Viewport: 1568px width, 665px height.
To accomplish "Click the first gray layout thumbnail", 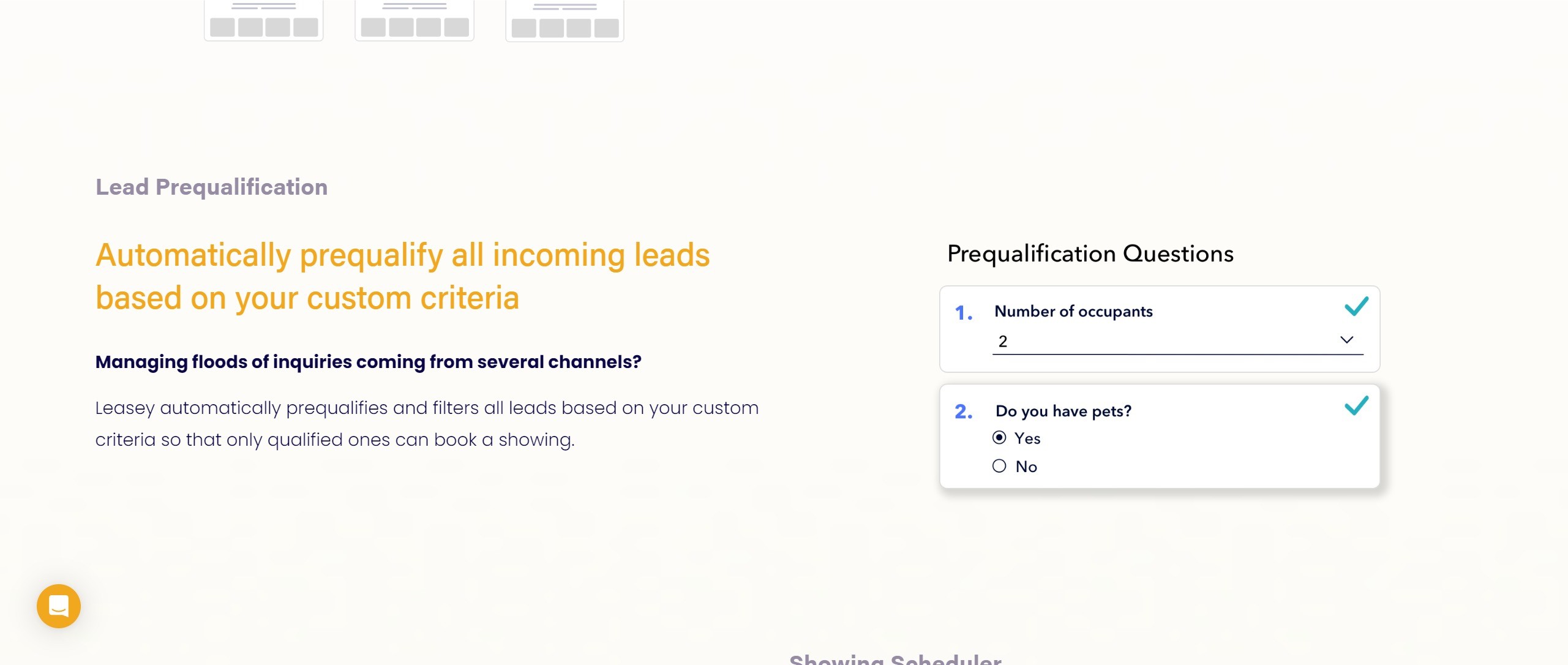I will tap(264, 21).
